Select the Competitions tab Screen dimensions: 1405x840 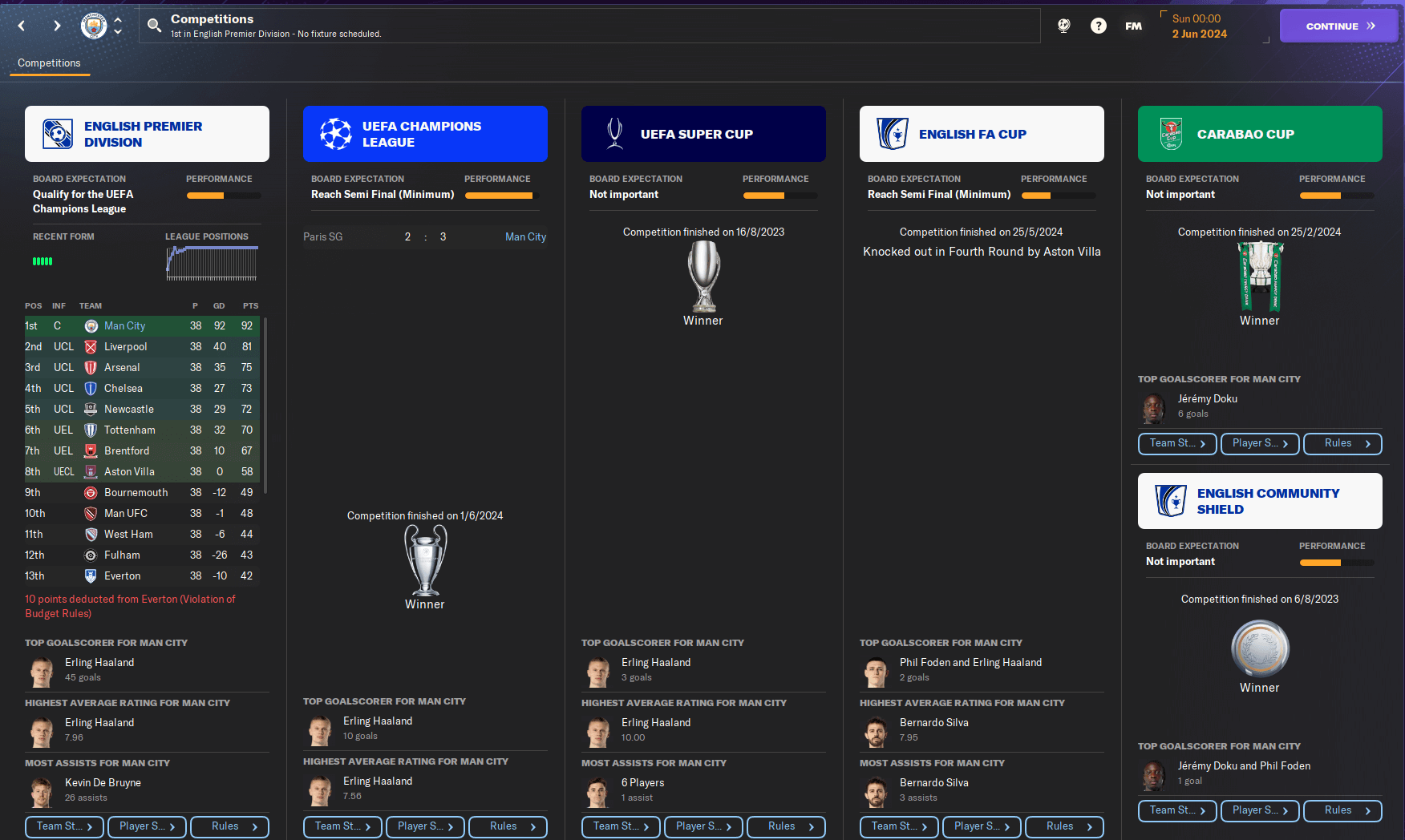49,63
